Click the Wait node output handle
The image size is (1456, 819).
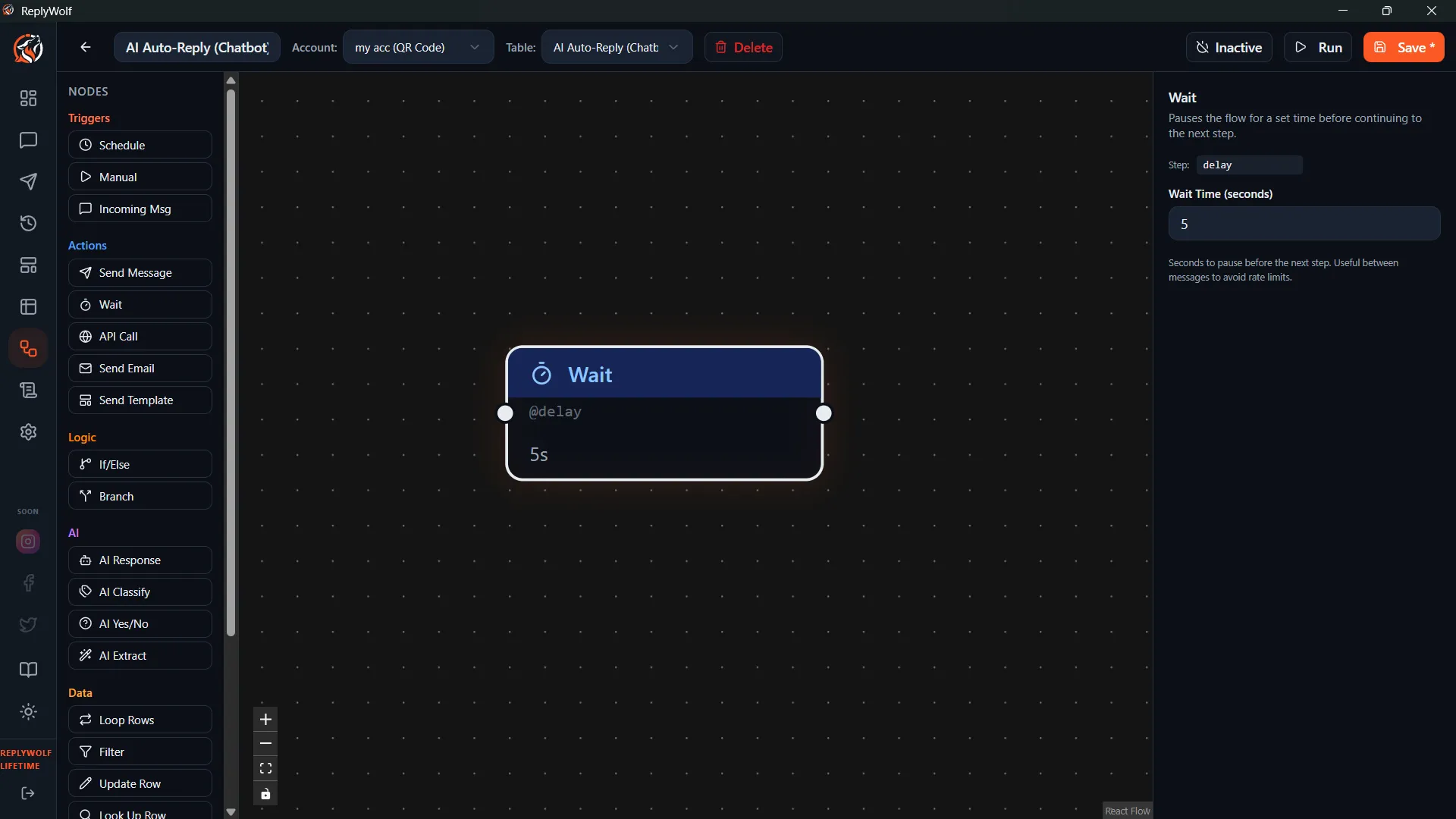[x=824, y=413]
